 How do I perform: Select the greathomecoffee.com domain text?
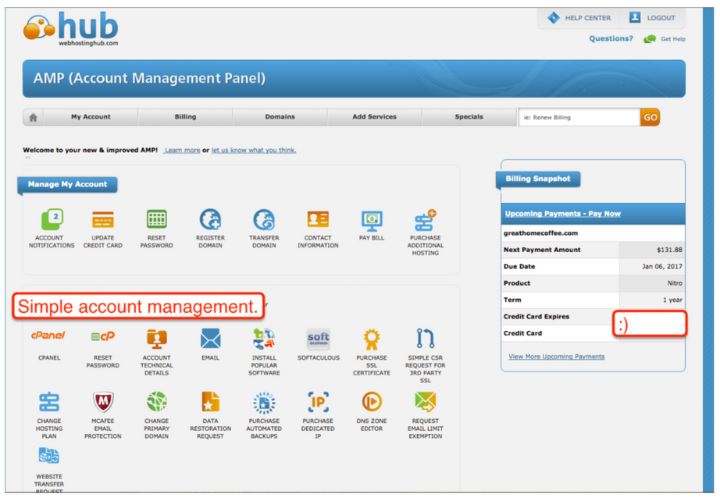pyautogui.click(x=541, y=233)
